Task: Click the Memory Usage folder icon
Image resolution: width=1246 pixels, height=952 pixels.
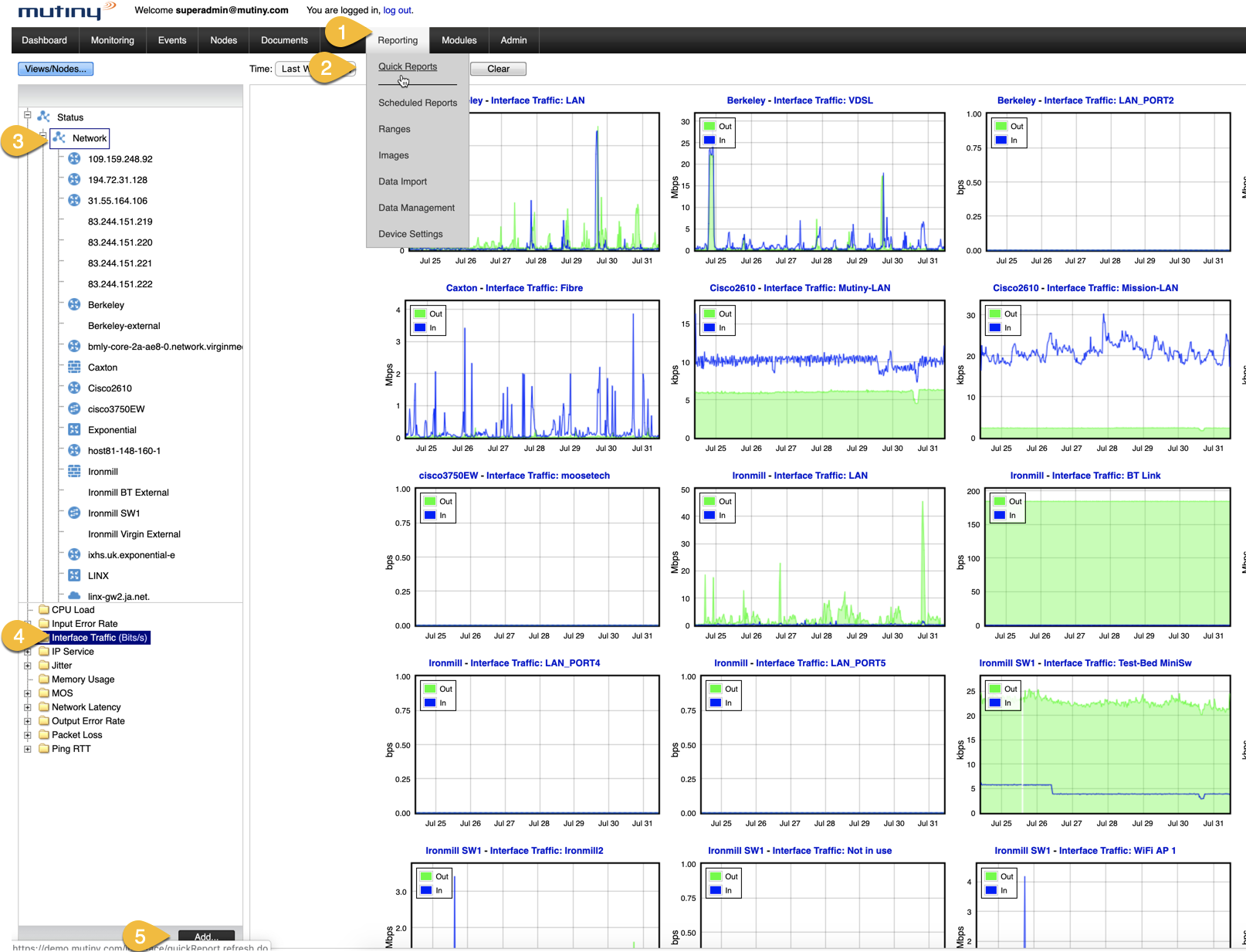Action: [x=44, y=679]
